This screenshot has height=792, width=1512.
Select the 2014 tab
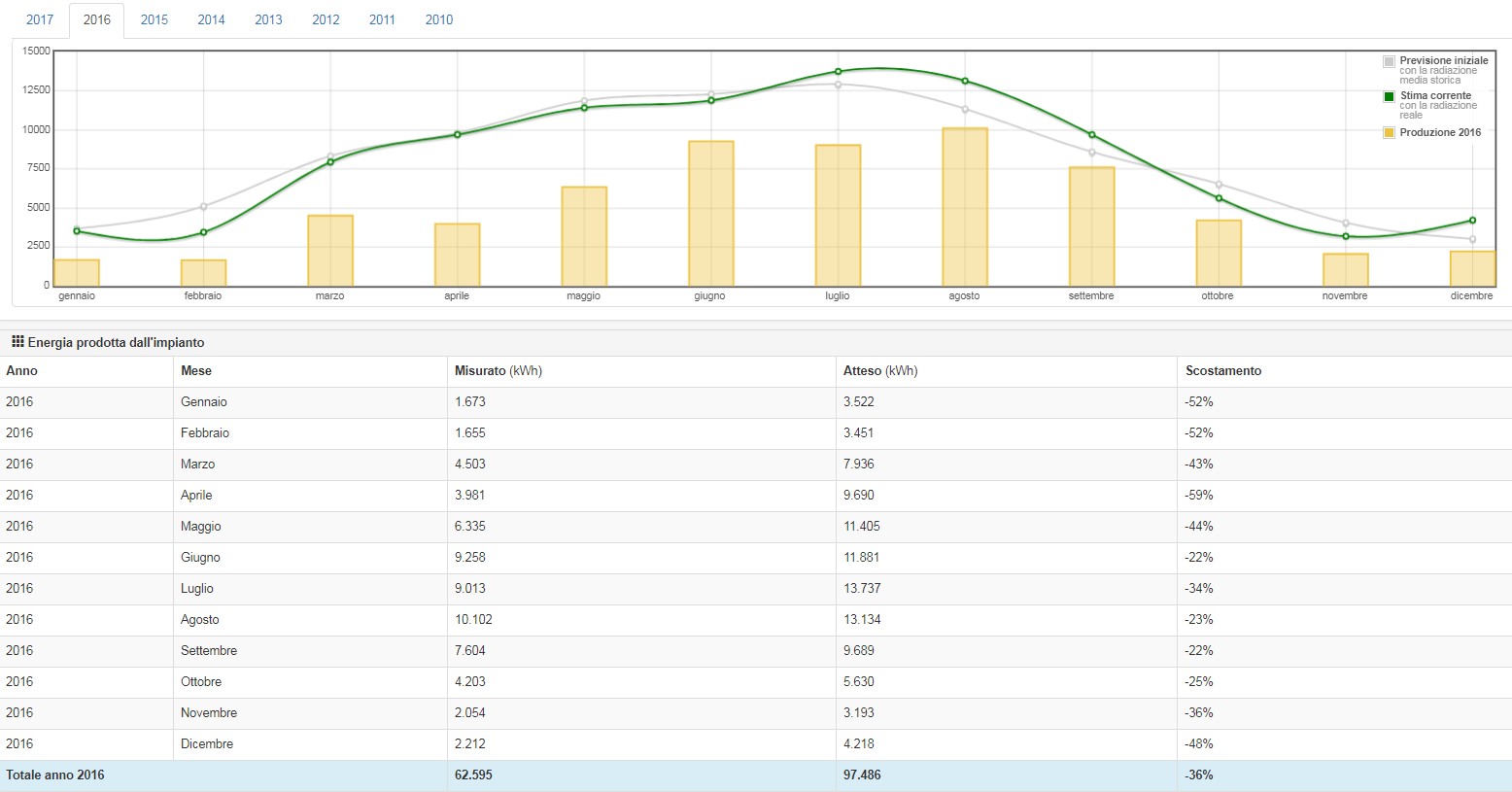pos(211,19)
